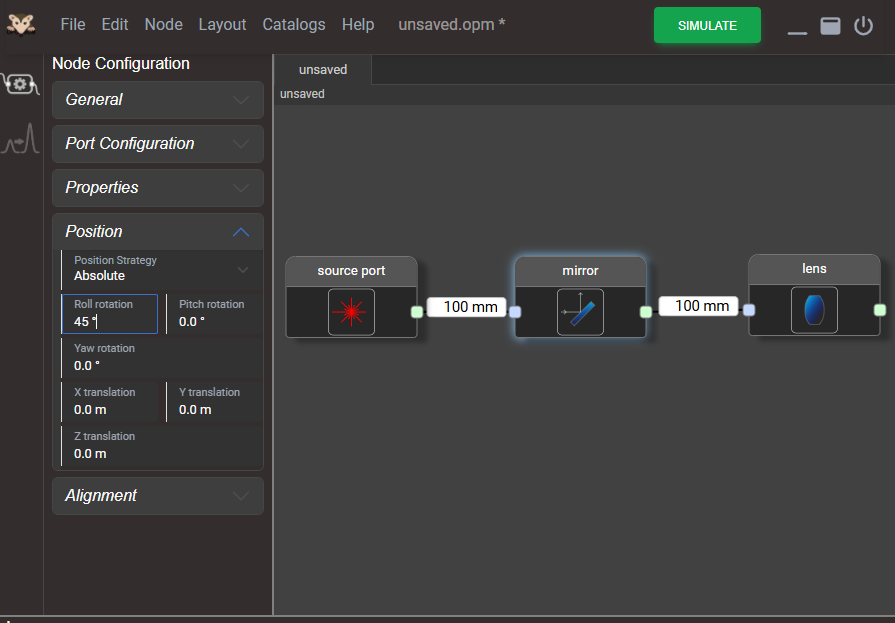Select the mirror node title

pos(580,271)
